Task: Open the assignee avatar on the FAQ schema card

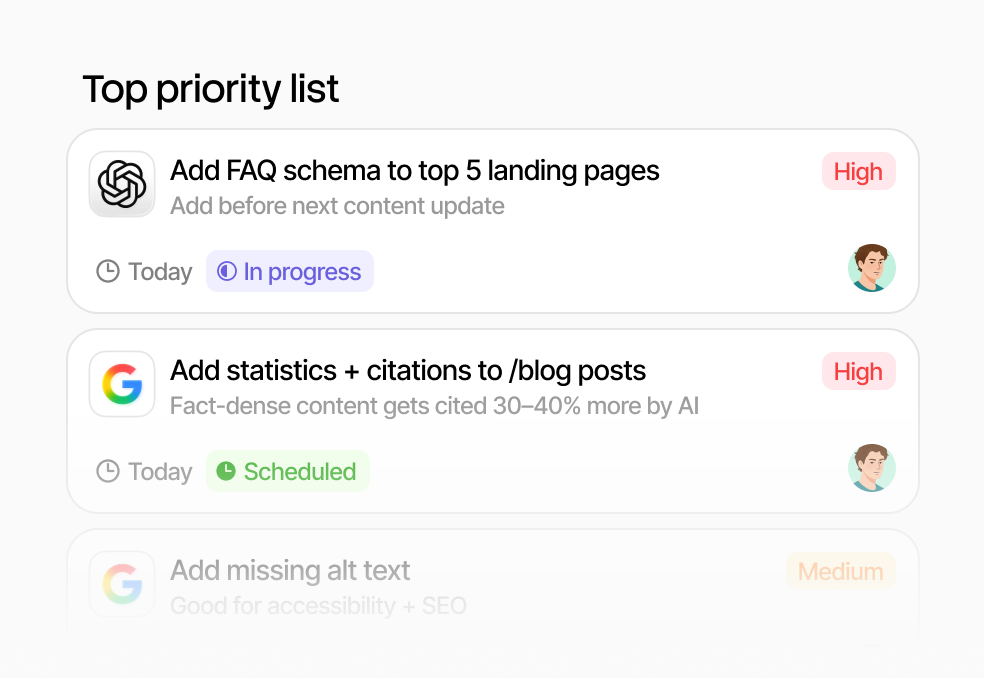Action: point(871,267)
